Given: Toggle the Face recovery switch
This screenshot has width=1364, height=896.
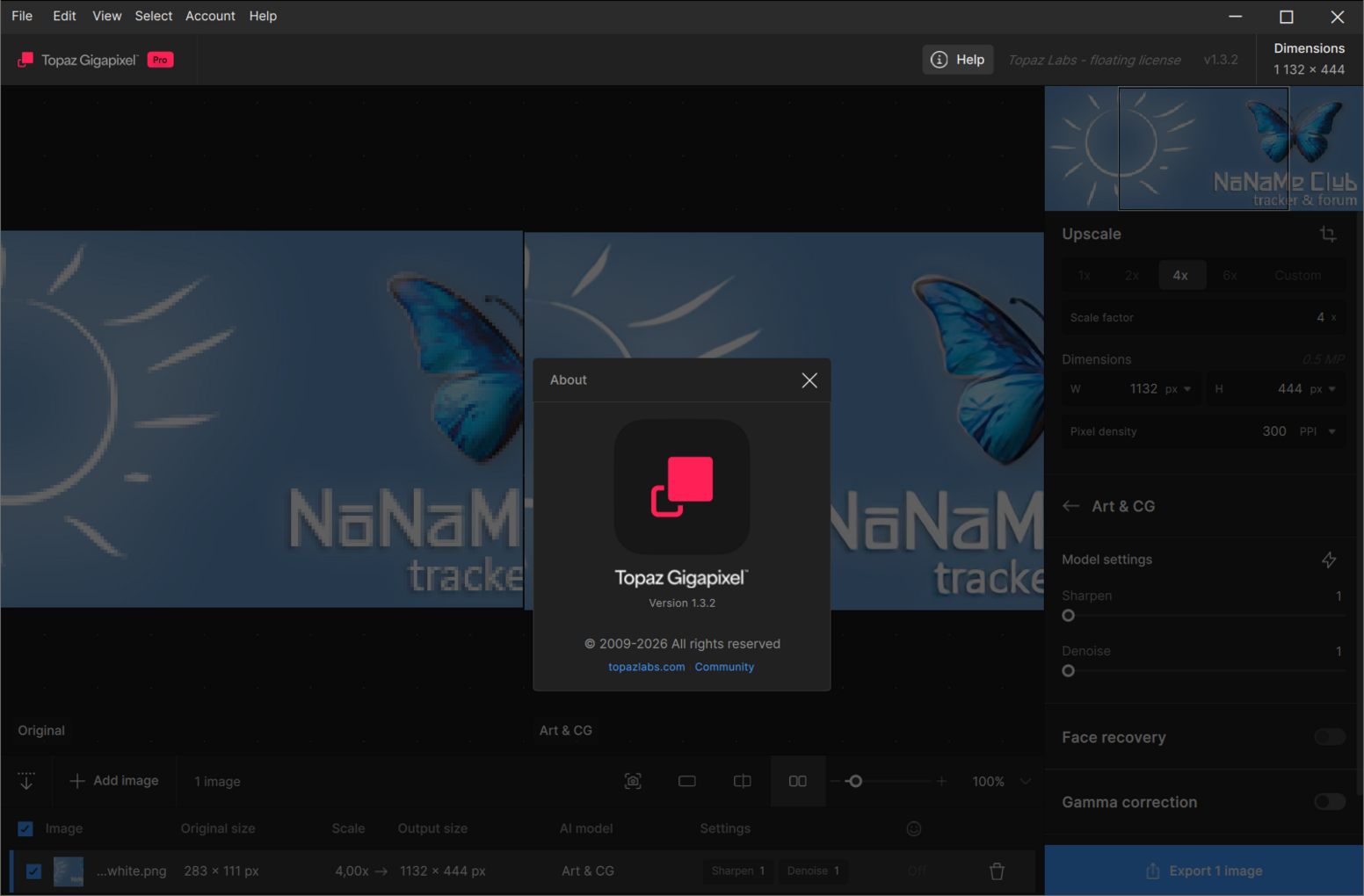Looking at the screenshot, I should point(1329,737).
